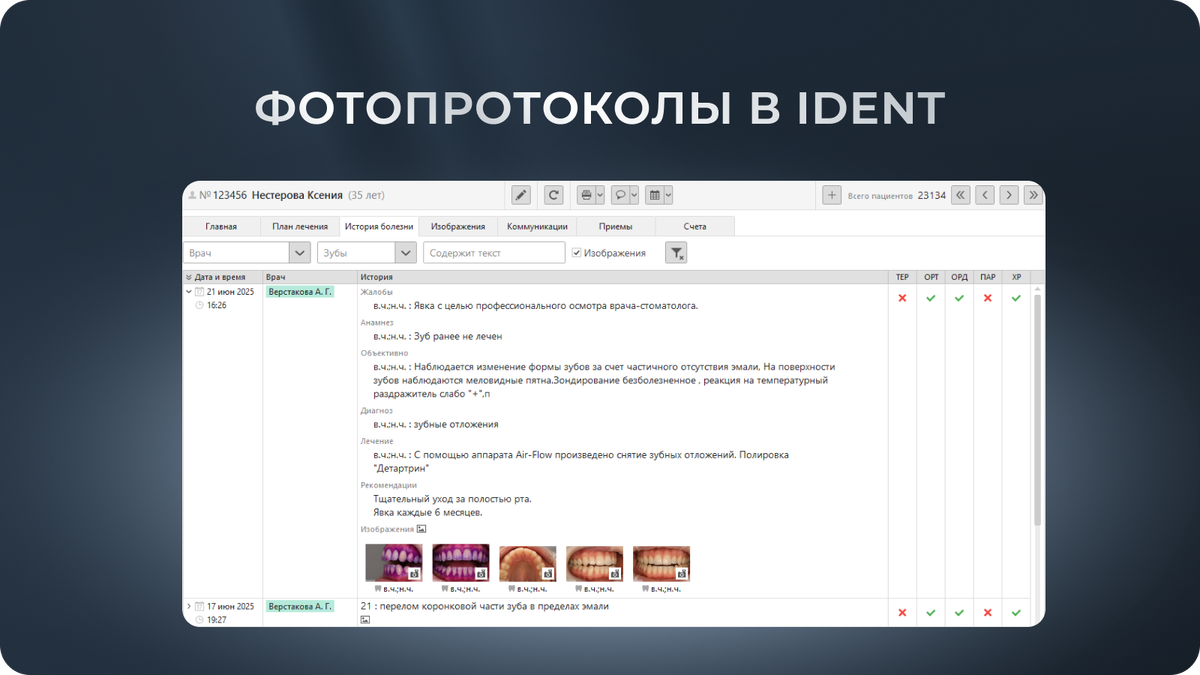This screenshot has height=675, width=1200.
Task: Open the Врач filter dropdown
Action: pos(300,253)
